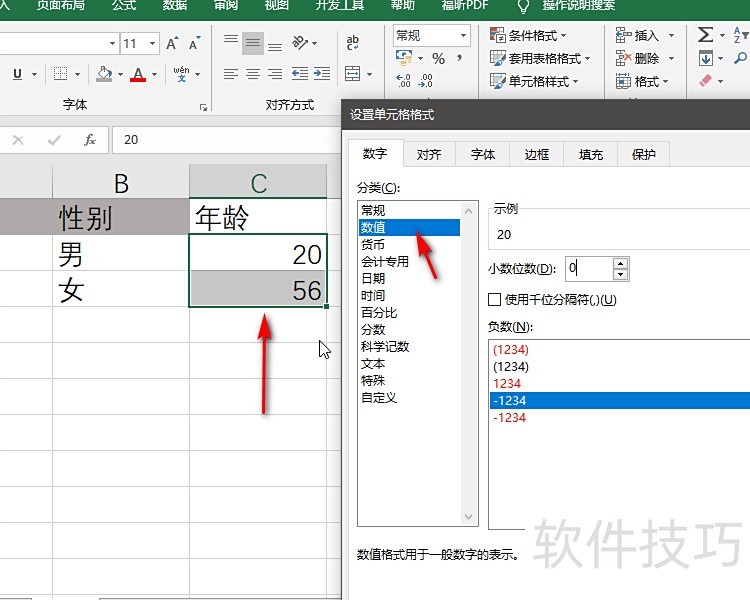Open the font name dropdown arrow
This screenshot has height=600, width=750.
pos(112,44)
